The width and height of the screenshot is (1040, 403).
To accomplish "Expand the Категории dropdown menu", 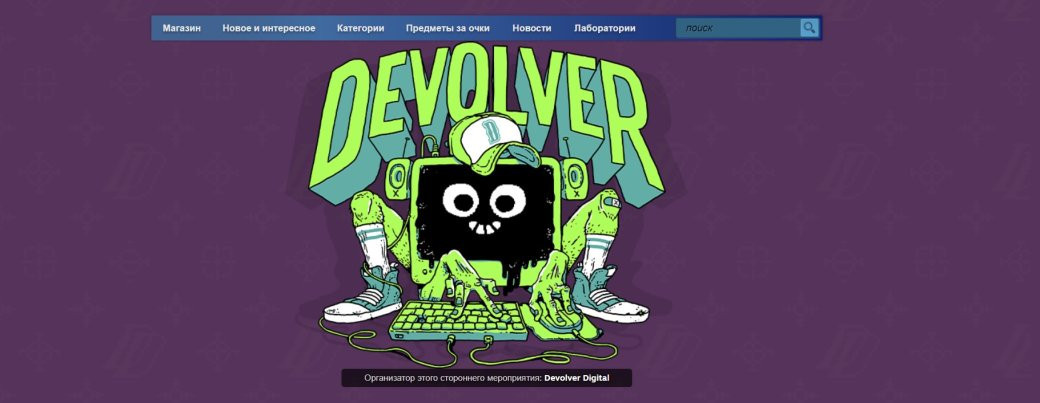I will [x=360, y=28].
